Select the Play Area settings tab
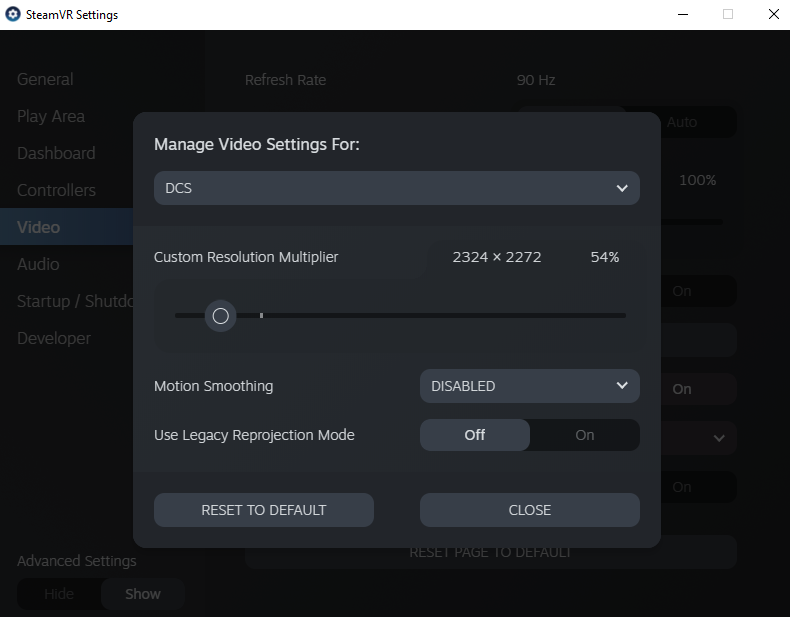This screenshot has height=617, width=790. [51, 116]
